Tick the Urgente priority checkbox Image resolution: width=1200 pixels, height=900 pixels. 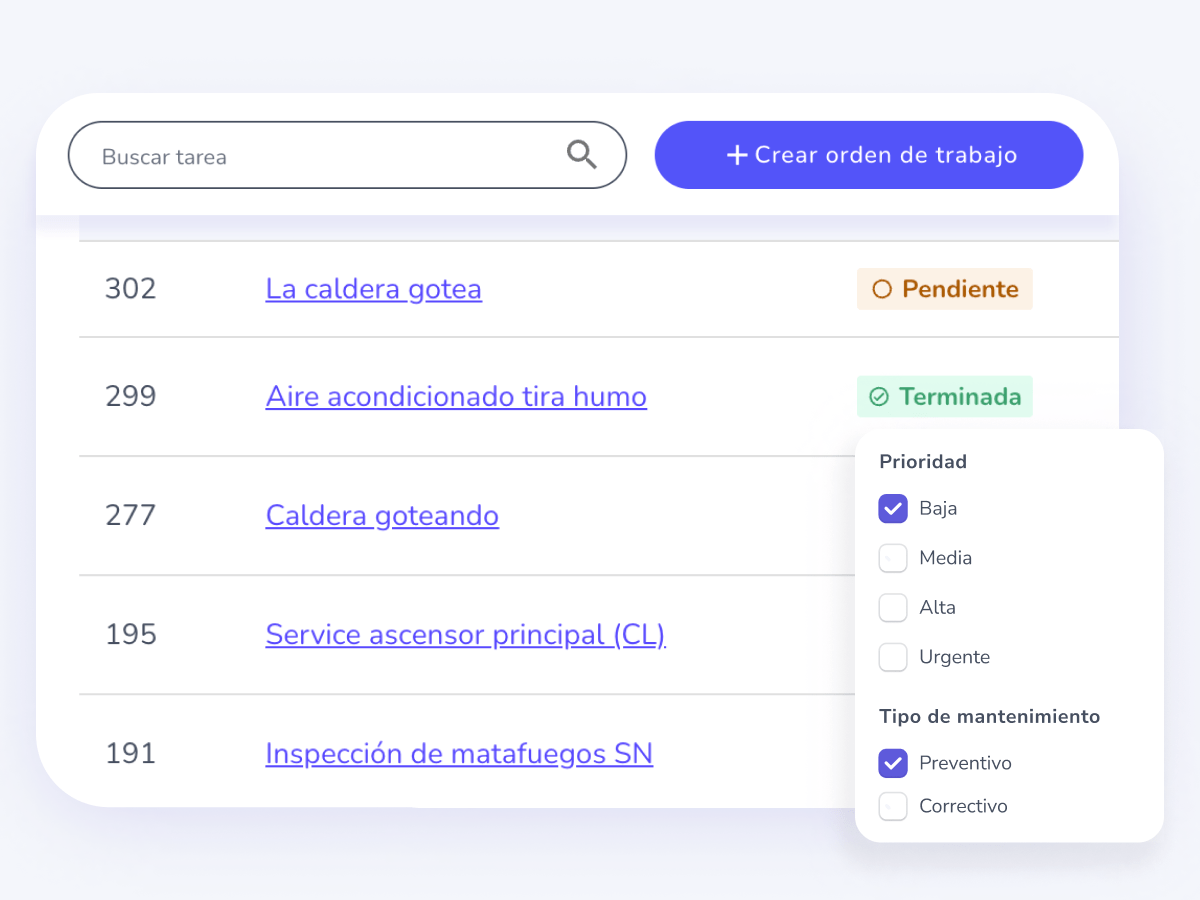tap(893, 658)
